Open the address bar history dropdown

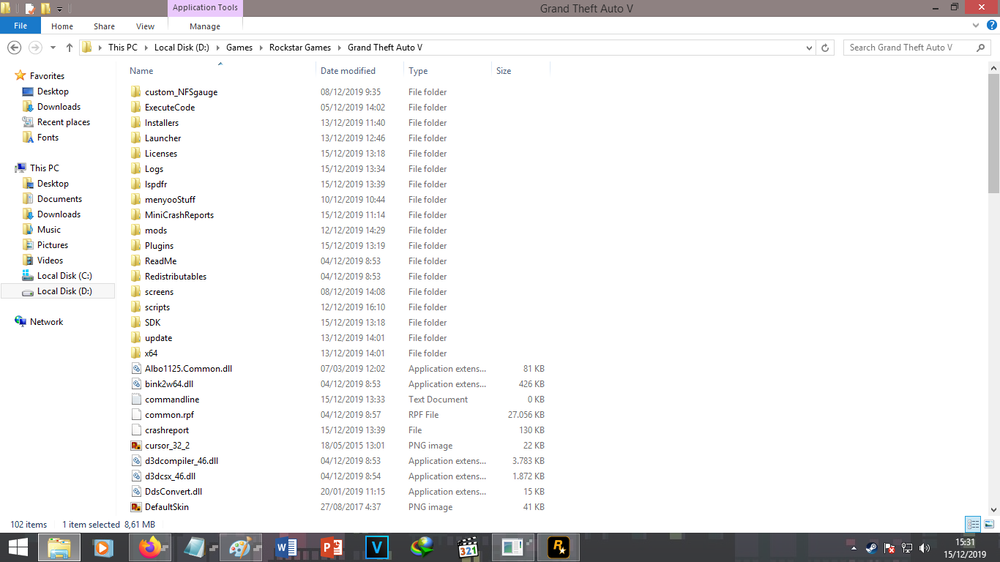[x=809, y=48]
